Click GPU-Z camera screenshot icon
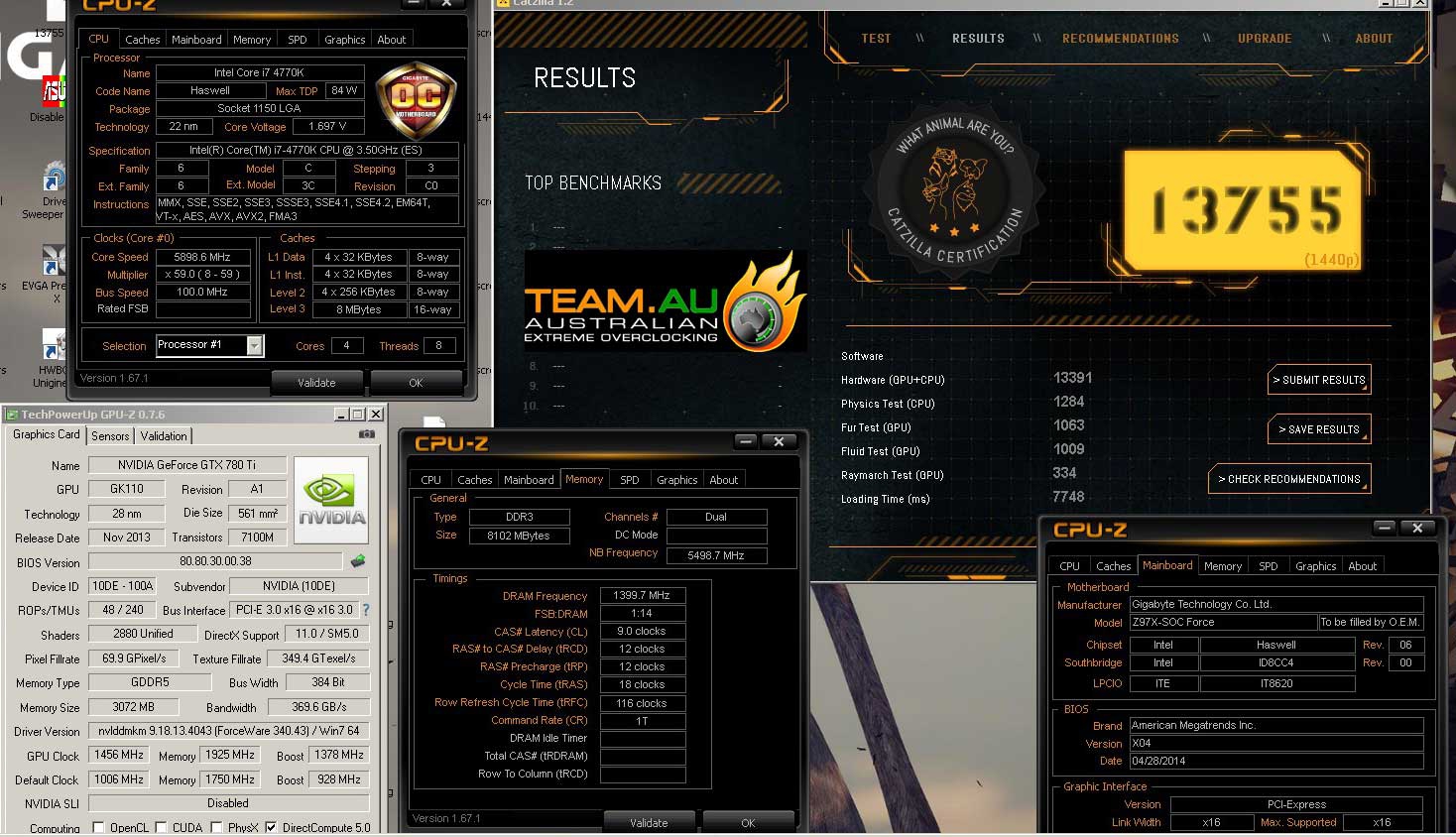This screenshot has height=837, width=1456. [366, 434]
